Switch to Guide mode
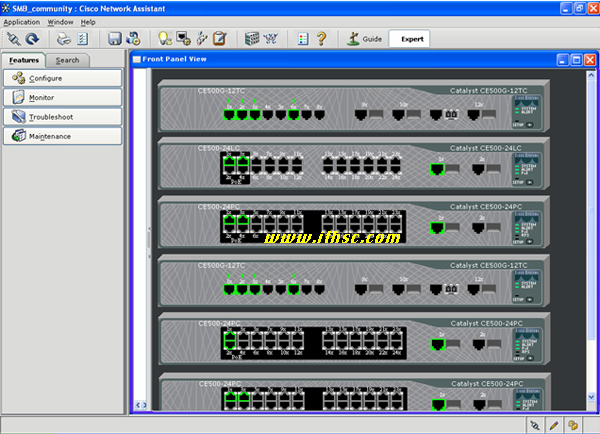Screen dimensions: 600x434 coord(364,39)
